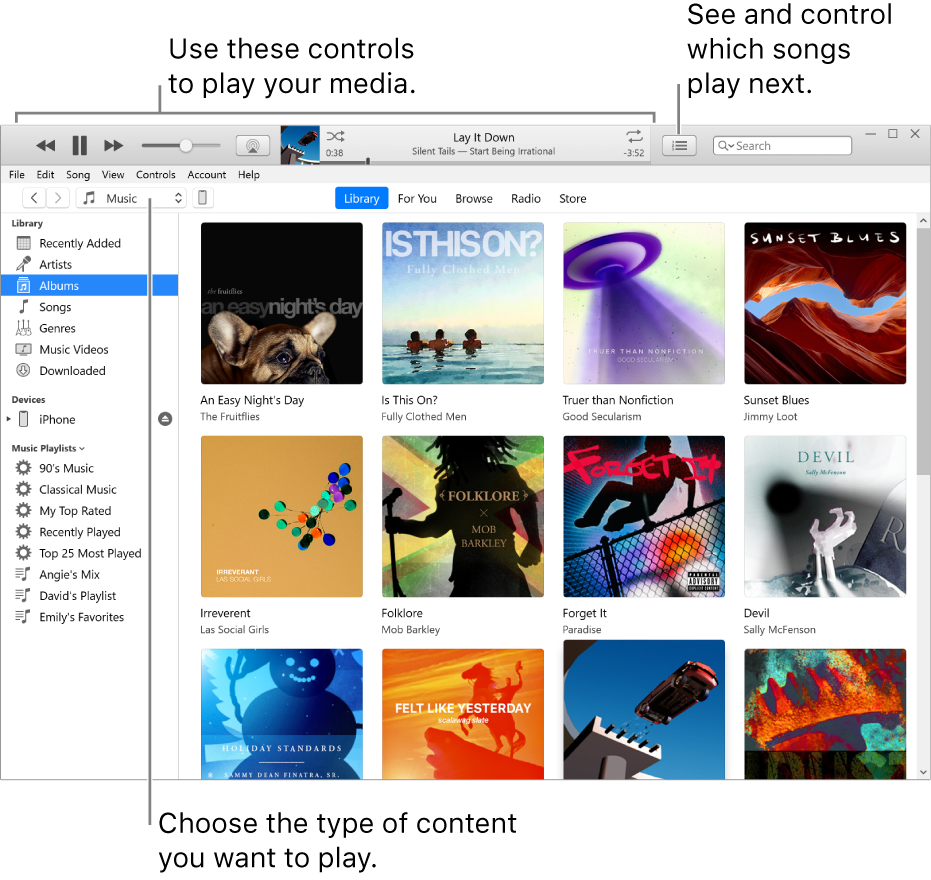Click the Search input field
The width and height of the screenshot is (931, 880).
[x=790, y=146]
